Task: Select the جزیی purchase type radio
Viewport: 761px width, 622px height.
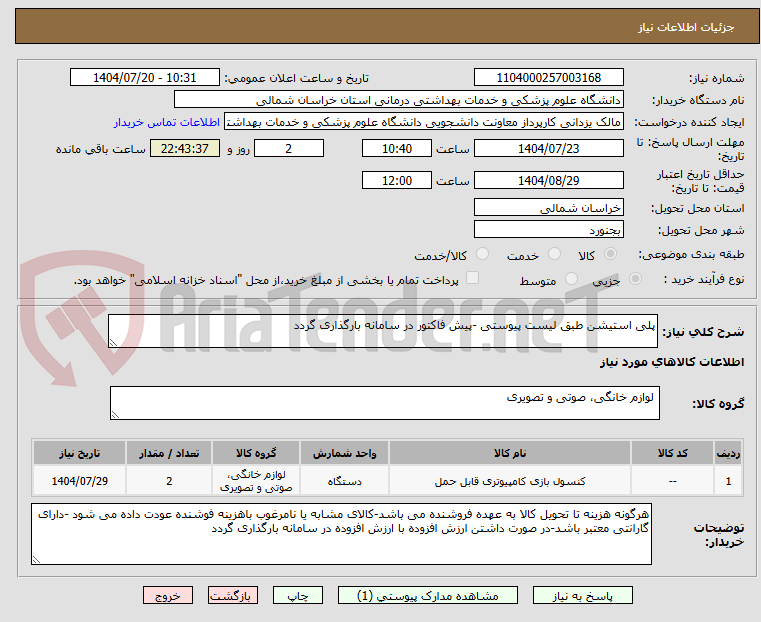Action: (x=635, y=278)
